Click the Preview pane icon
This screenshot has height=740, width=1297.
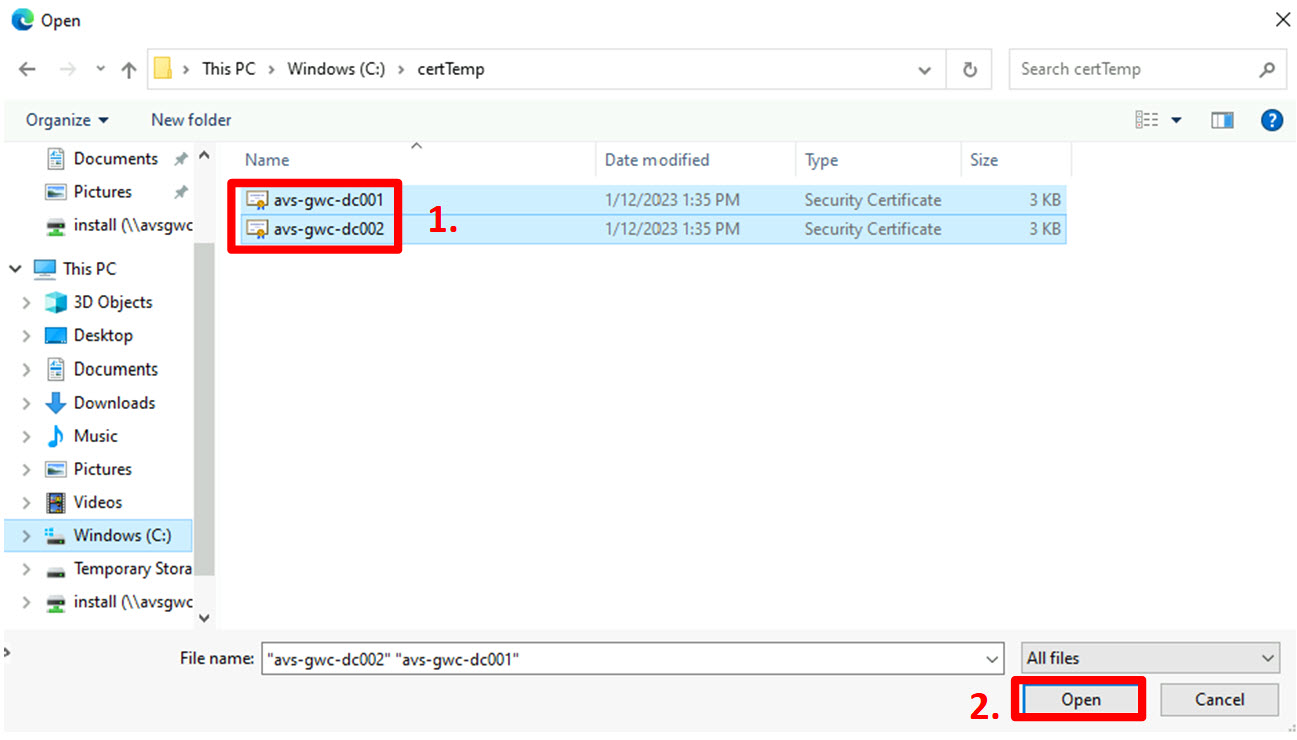1221,120
